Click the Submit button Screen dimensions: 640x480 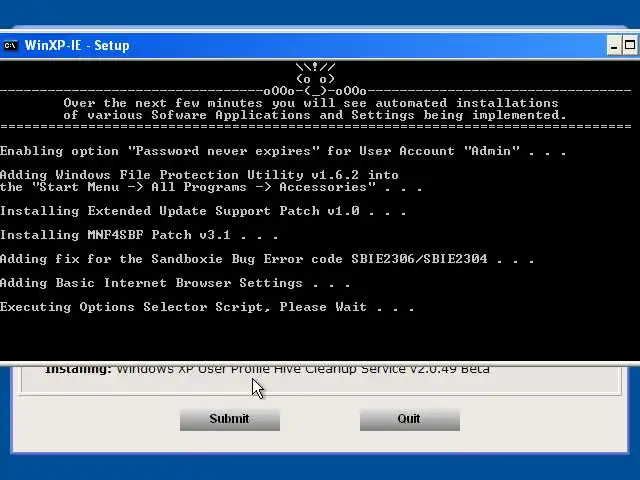point(230,419)
